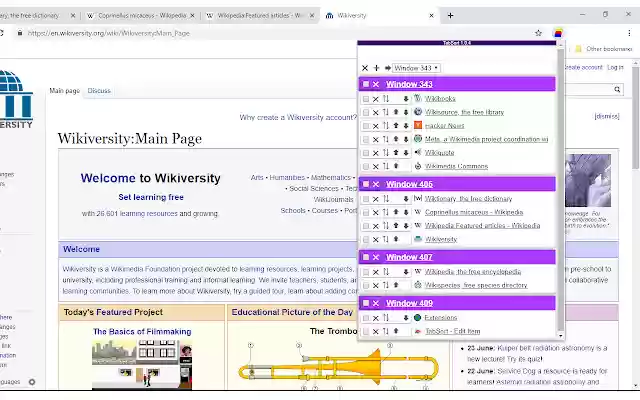Open Chrome's three-dot menu
The height and width of the screenshot is (400, 640).
click(x=629, y=33)
